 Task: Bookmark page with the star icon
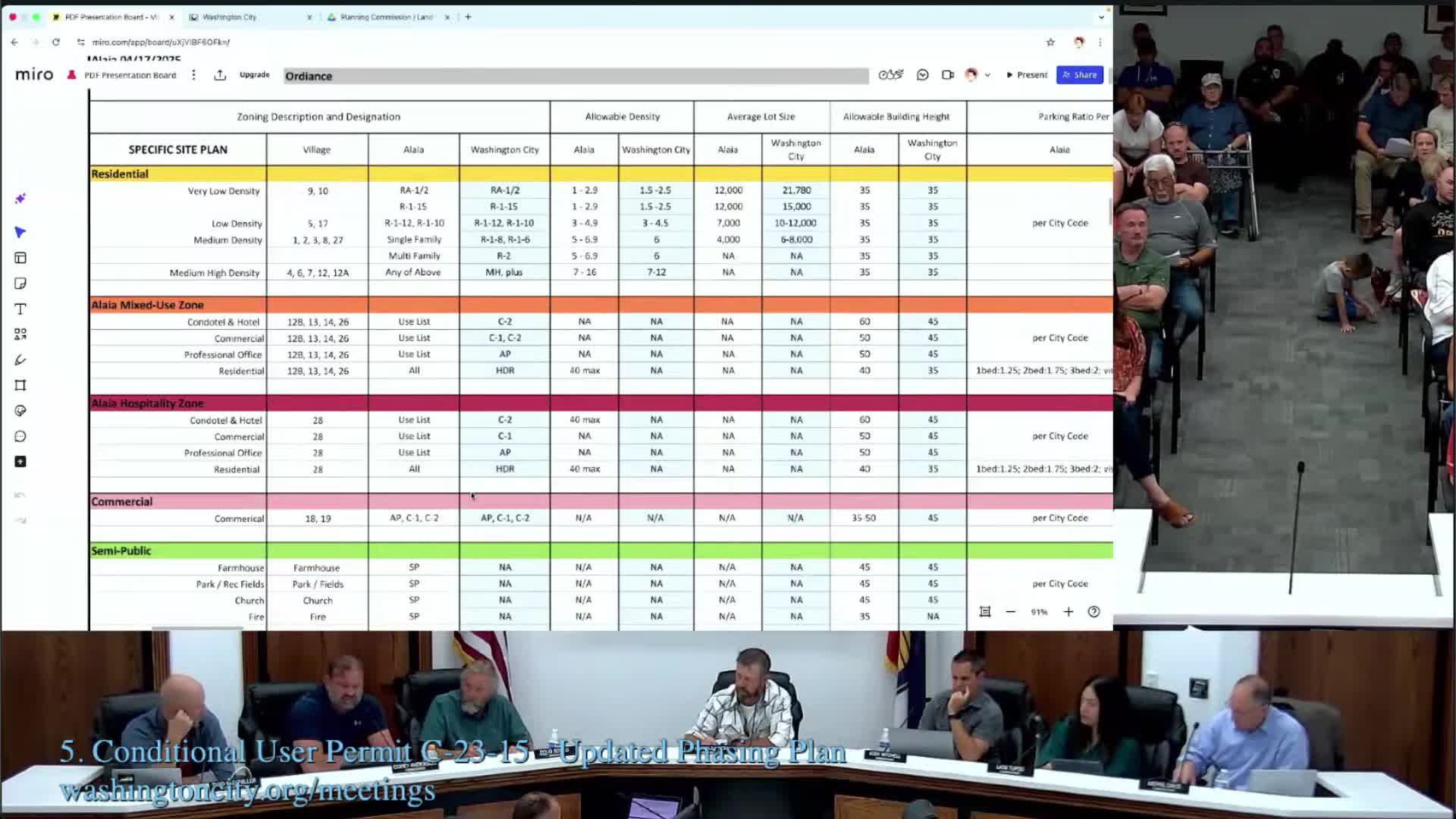click(x=1050, y=42)
